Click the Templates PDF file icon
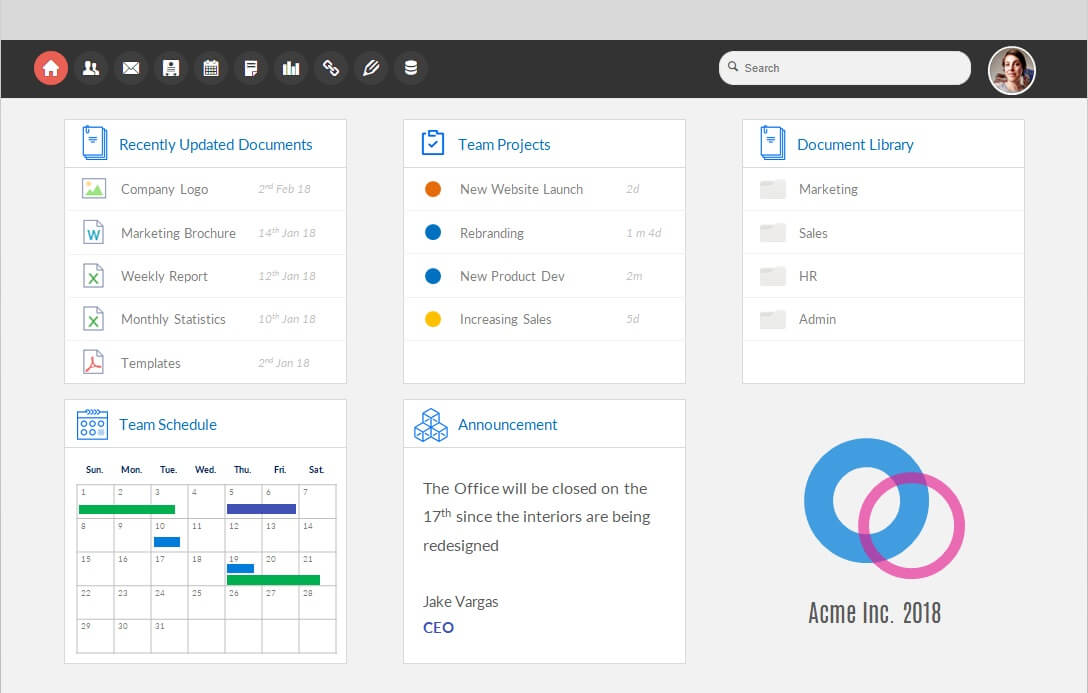This screenshot has height=693, width=1088. 94,362
